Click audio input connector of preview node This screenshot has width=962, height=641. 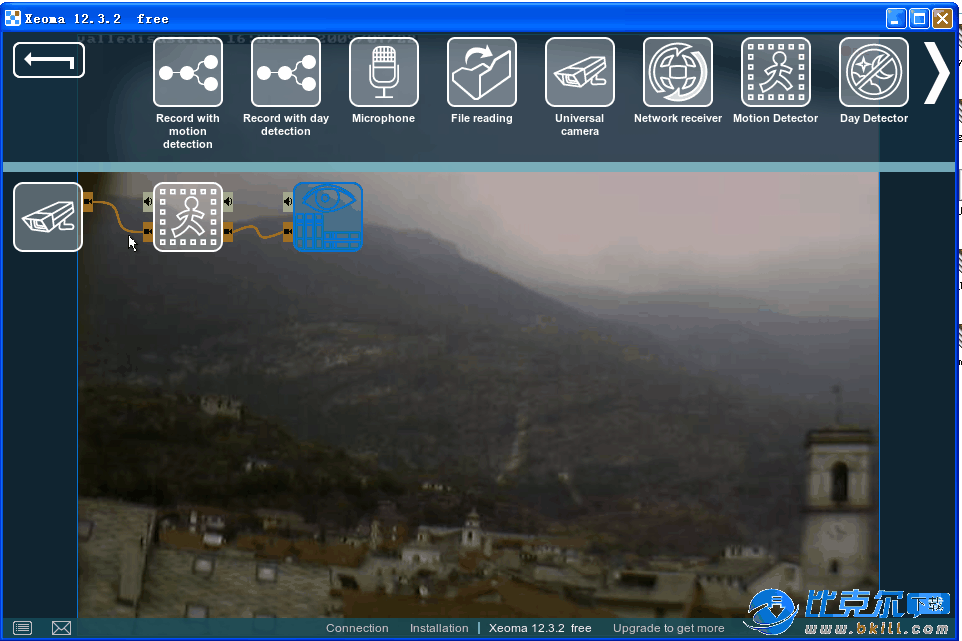[288, 201]
